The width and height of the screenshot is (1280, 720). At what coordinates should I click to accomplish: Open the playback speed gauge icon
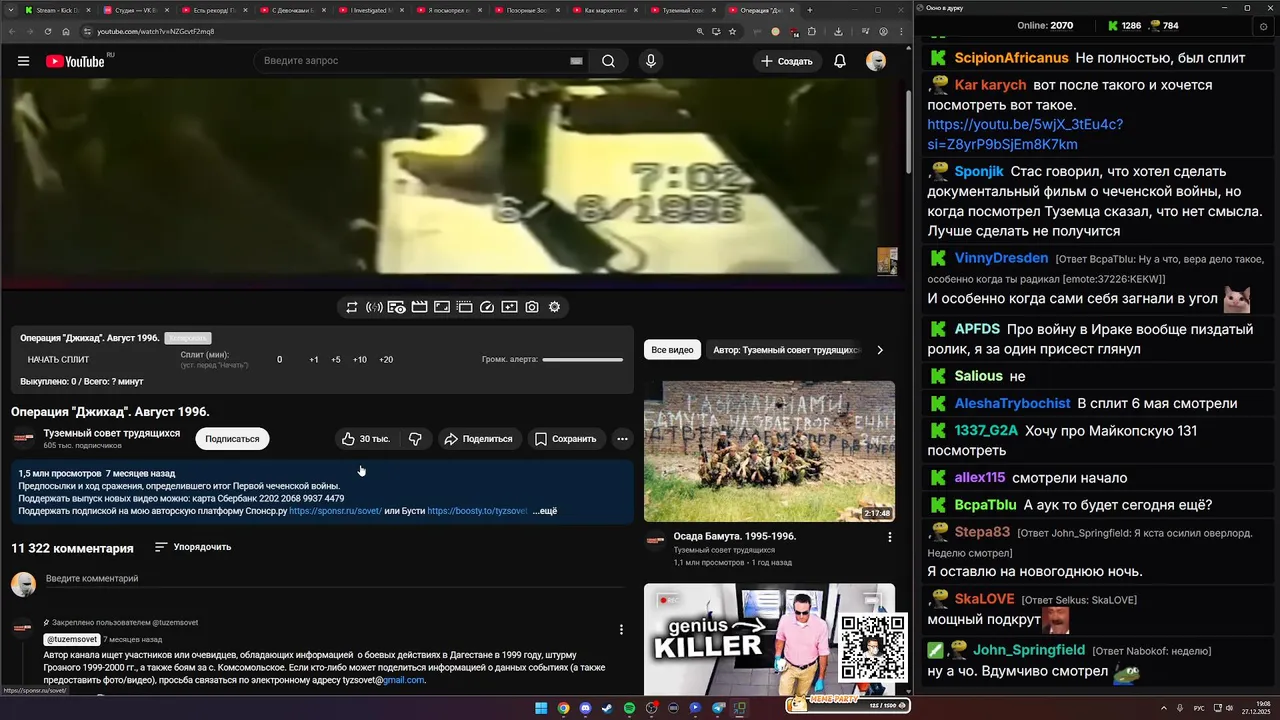[x=487, y=307]
